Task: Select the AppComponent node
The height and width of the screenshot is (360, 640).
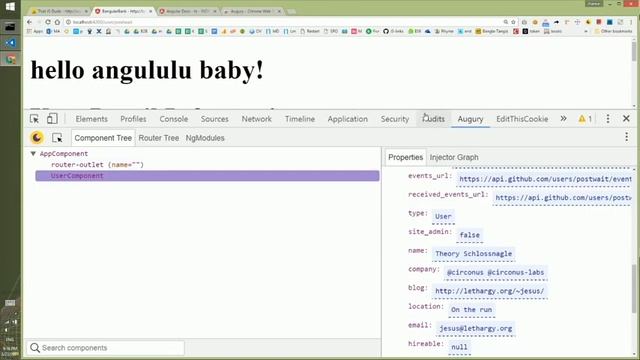Action: coord(64,153)
